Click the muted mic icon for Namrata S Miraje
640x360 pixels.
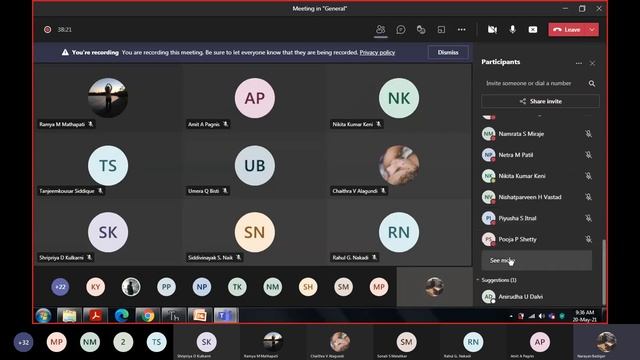tap(588, 133)
